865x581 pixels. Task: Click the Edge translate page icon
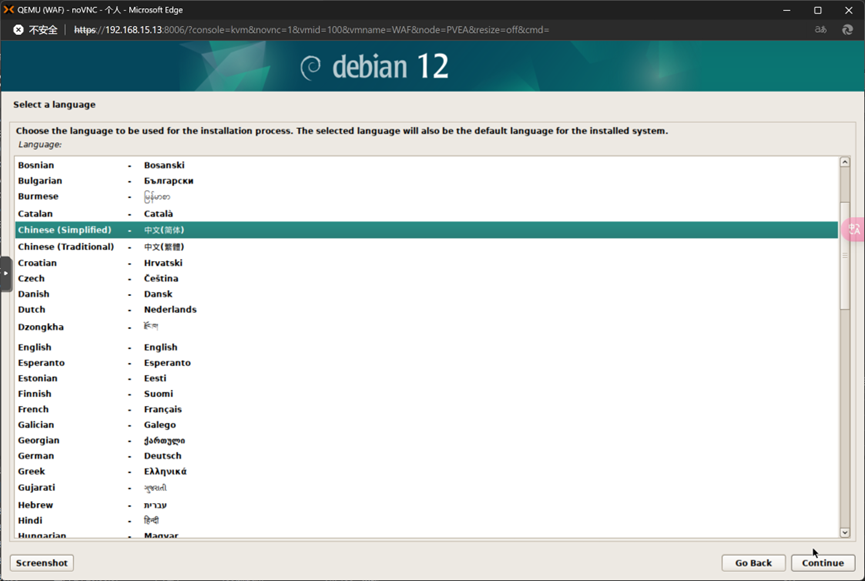pyautogui.click(x=853, y=229)
